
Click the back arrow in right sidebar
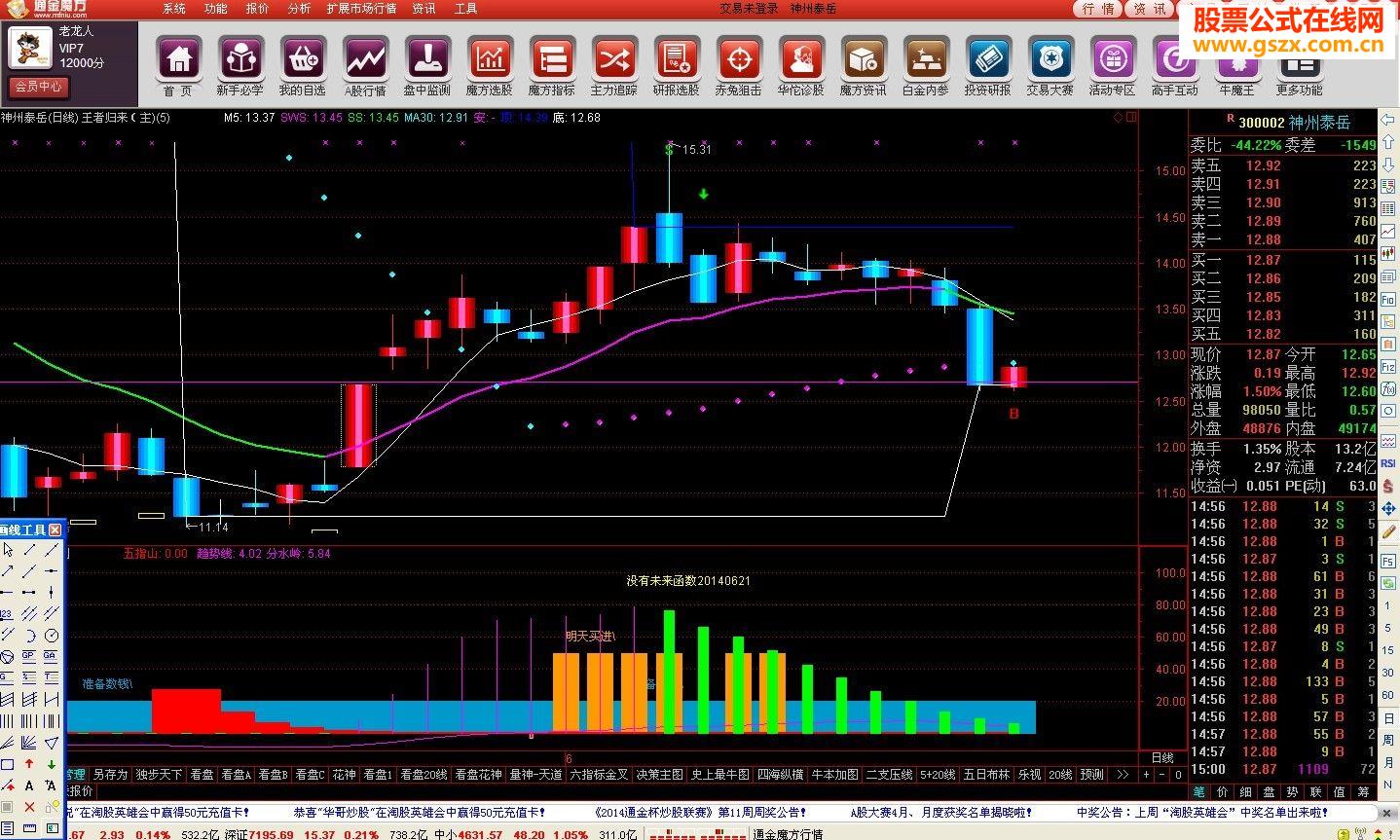[x=1387, y=120]
